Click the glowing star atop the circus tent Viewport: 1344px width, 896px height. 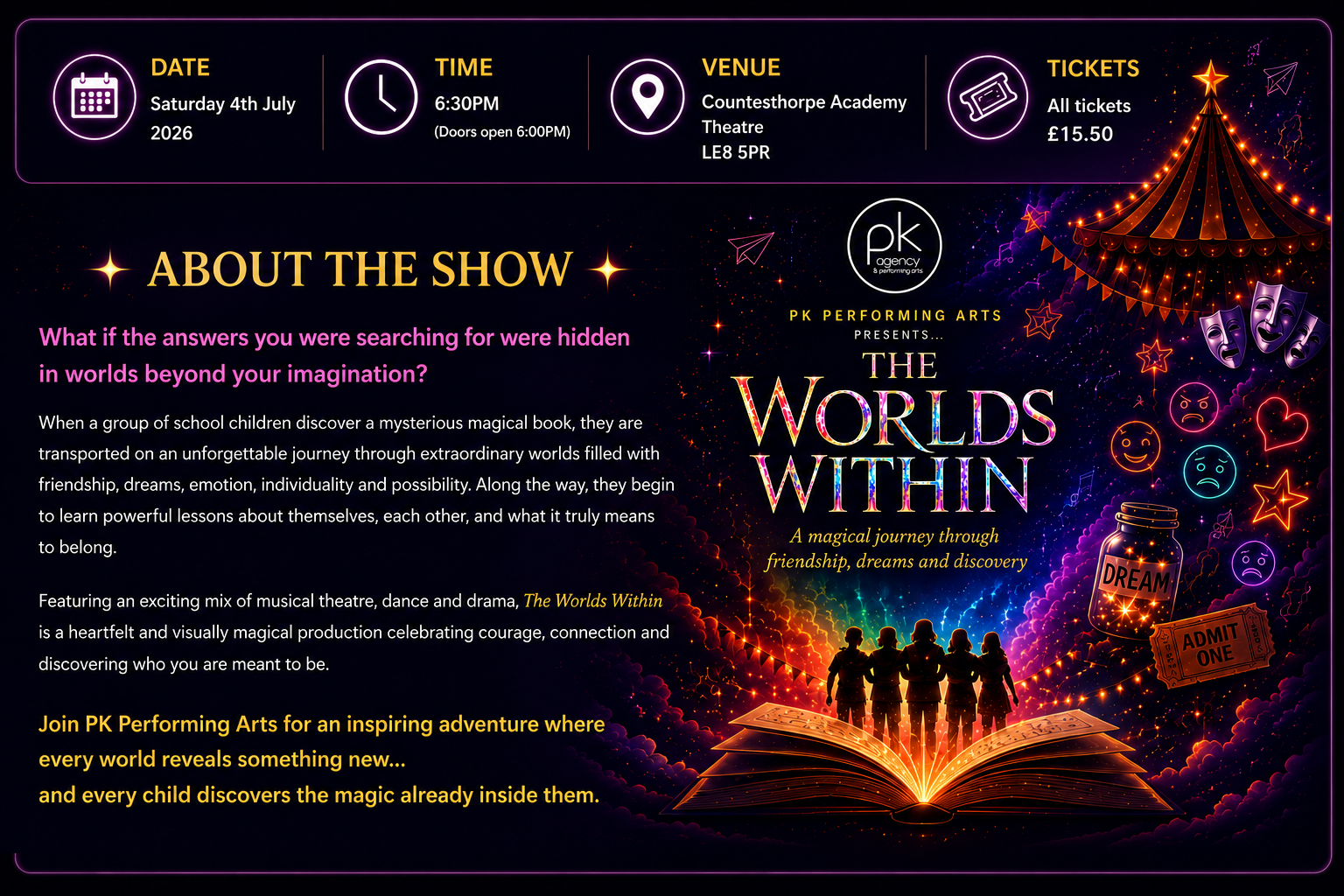[x=1210, y=80]
